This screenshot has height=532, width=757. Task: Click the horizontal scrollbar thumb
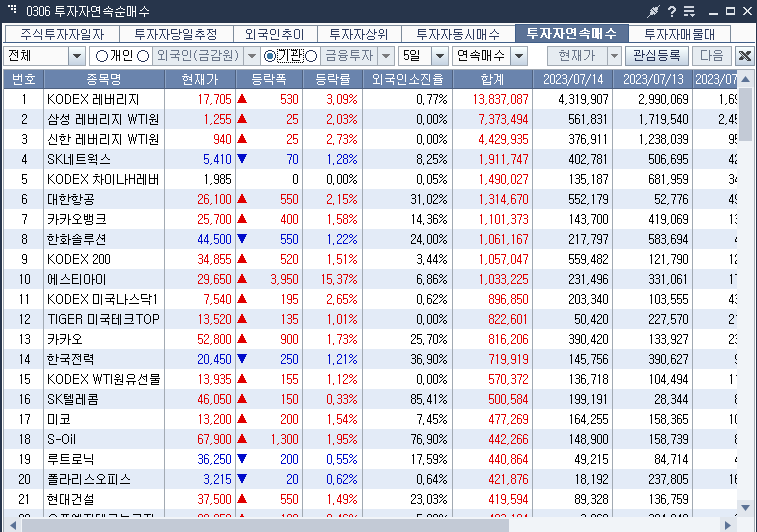[x=265, y=525]
